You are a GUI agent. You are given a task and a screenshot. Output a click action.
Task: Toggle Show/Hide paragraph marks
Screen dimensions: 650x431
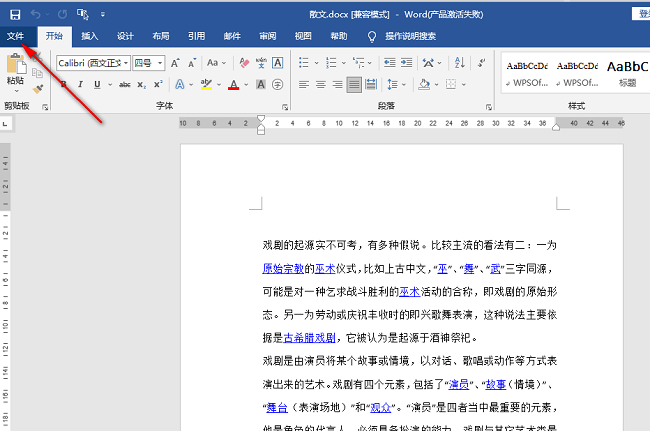pyautogui.click(x=481, y=63)
